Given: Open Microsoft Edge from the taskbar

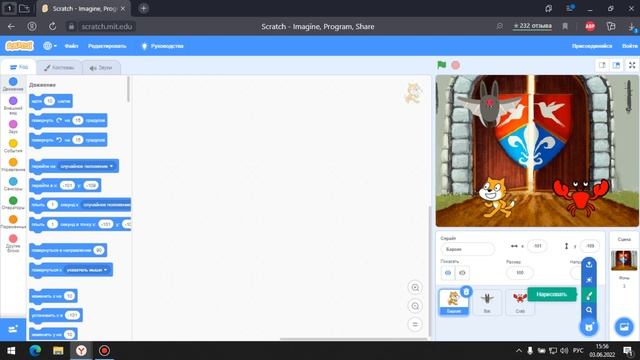Looking at the screenshot, I should coord(35,351).
